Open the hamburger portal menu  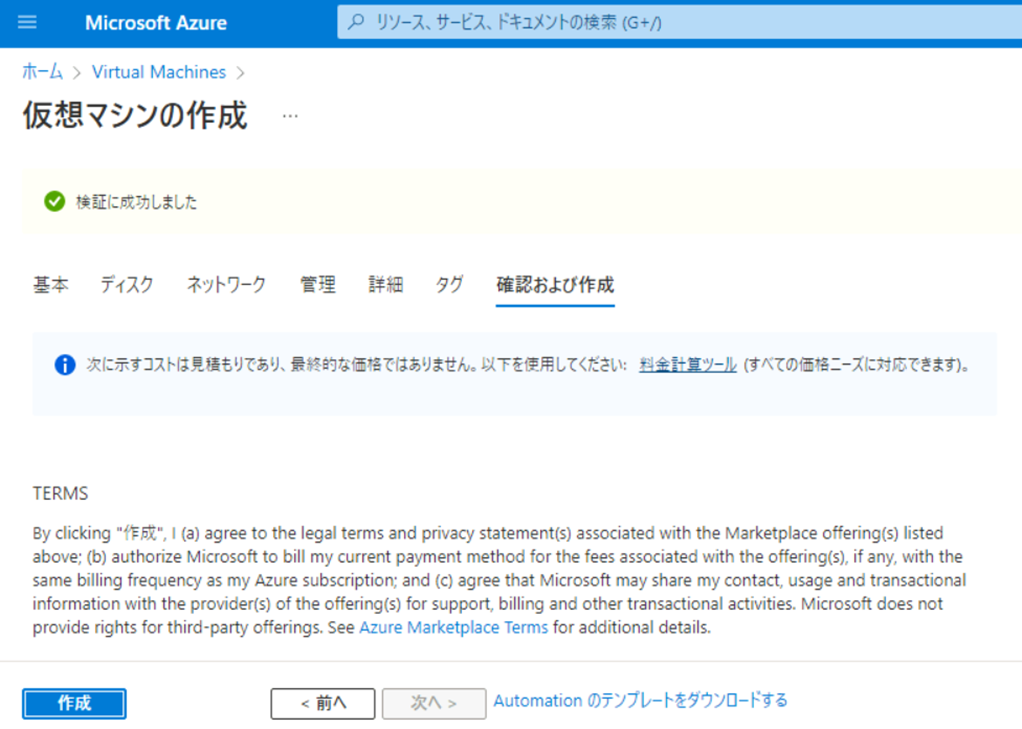coord(27,23)
